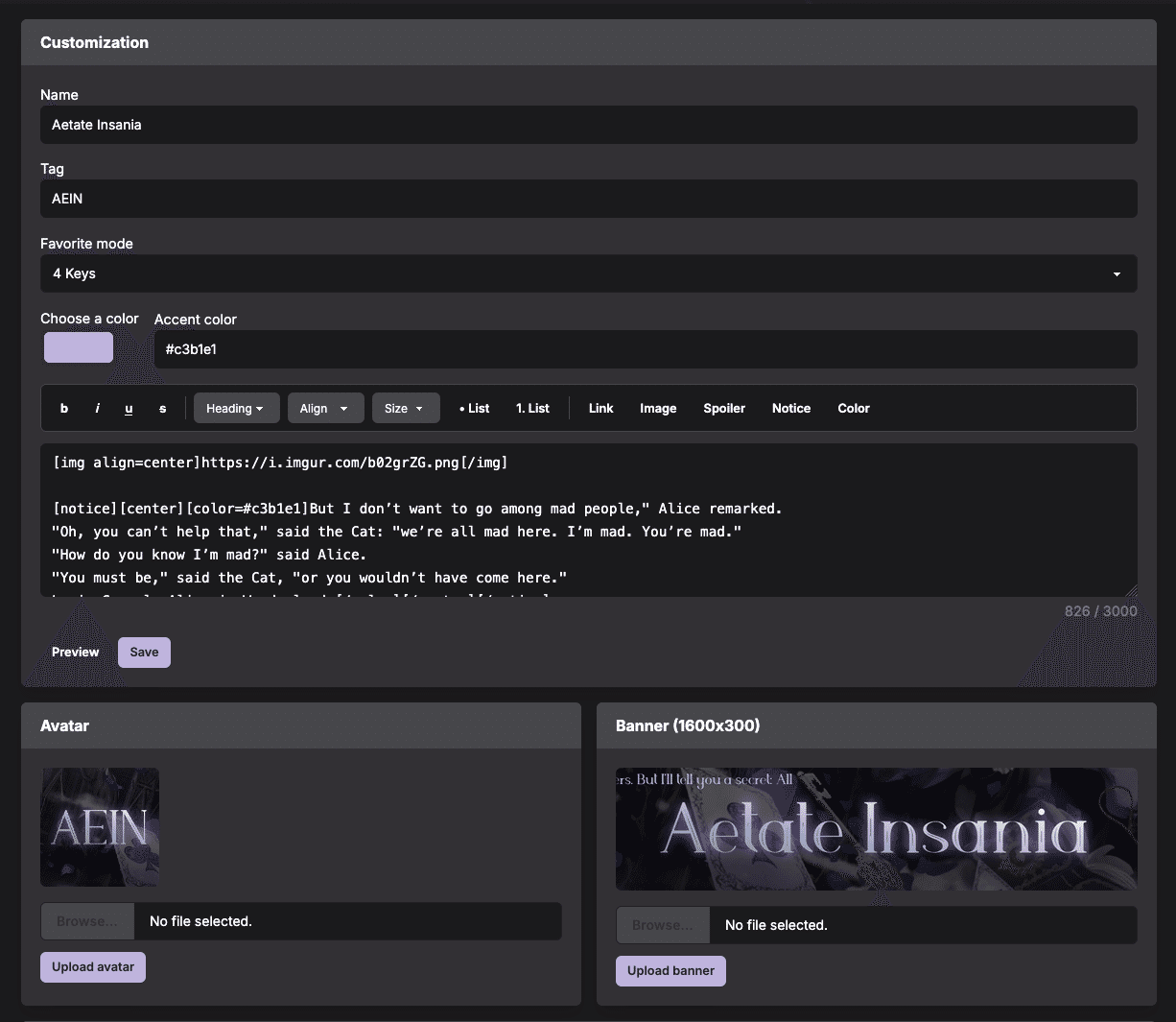Click the Tag field containing AEIN
This screenshot has width=1176, height=1022.
coord(589,199)
